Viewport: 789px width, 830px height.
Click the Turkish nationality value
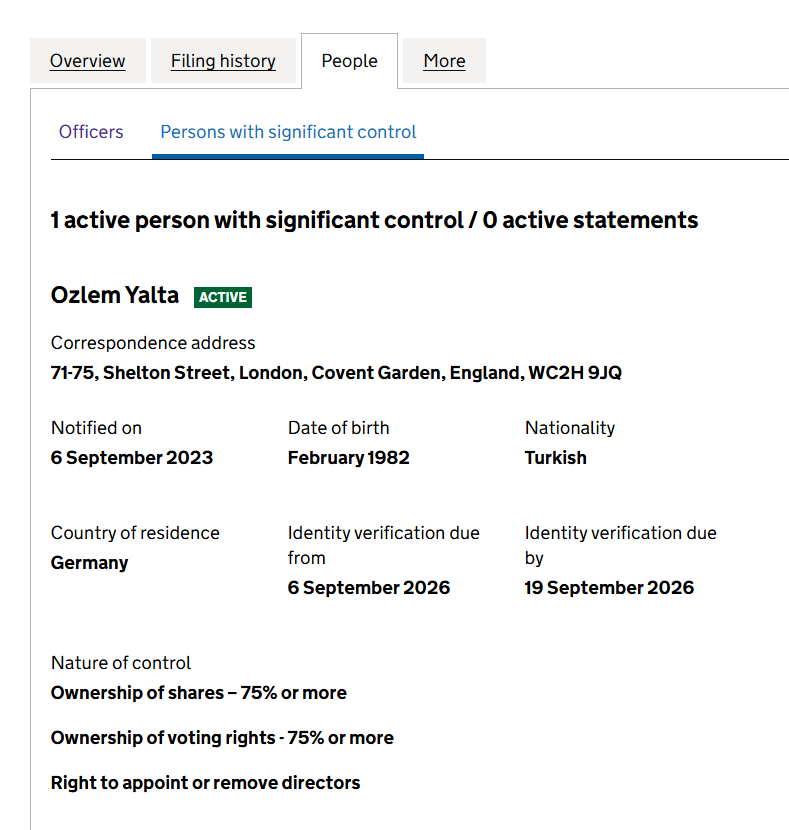[x=556, y=457]
